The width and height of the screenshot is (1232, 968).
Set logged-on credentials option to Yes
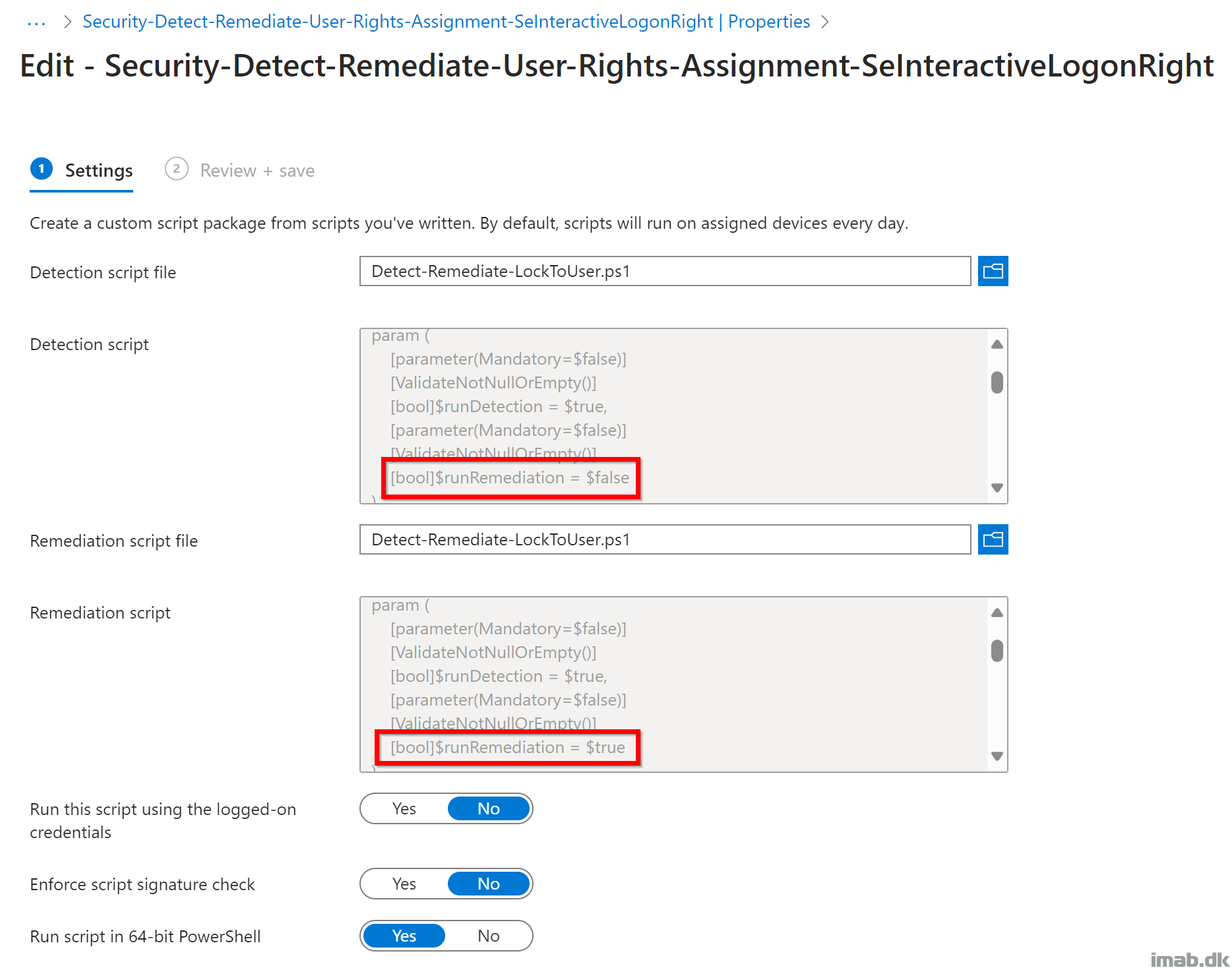click(x=404, y=809)
